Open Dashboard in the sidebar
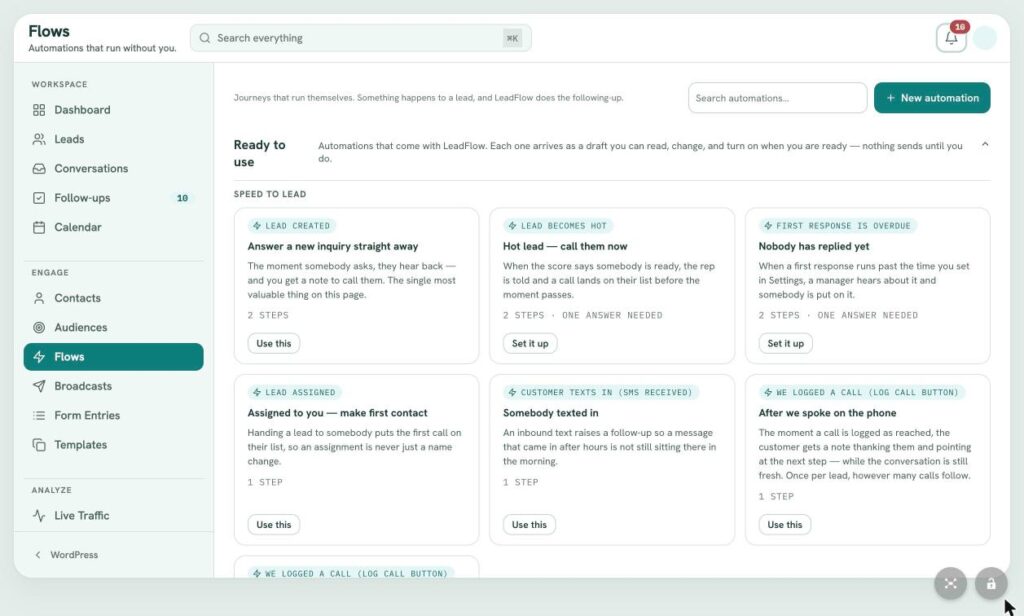1024x616 pixels. pyautogui.click(x=113, y=110)
